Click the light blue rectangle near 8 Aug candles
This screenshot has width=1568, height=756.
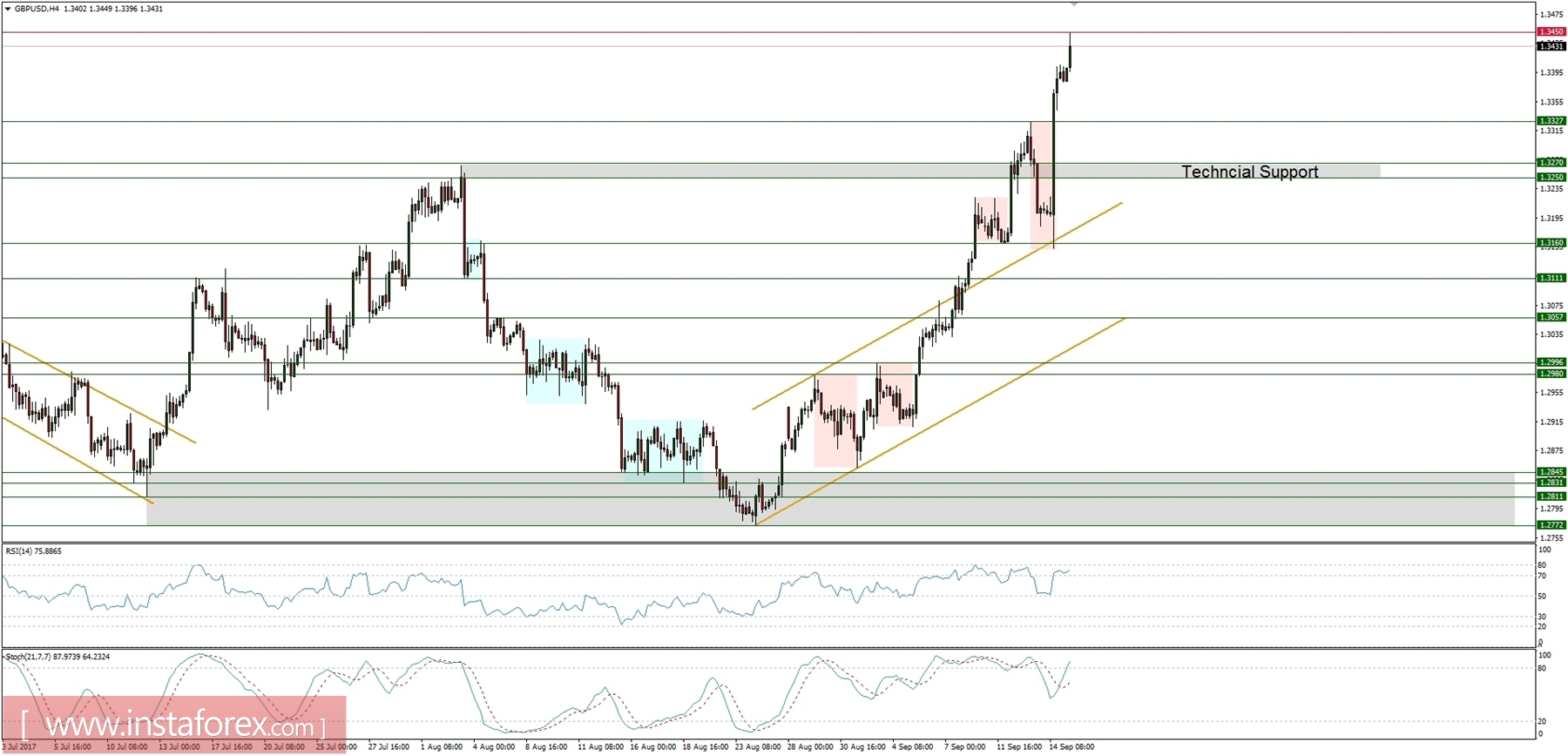[556, 371]
